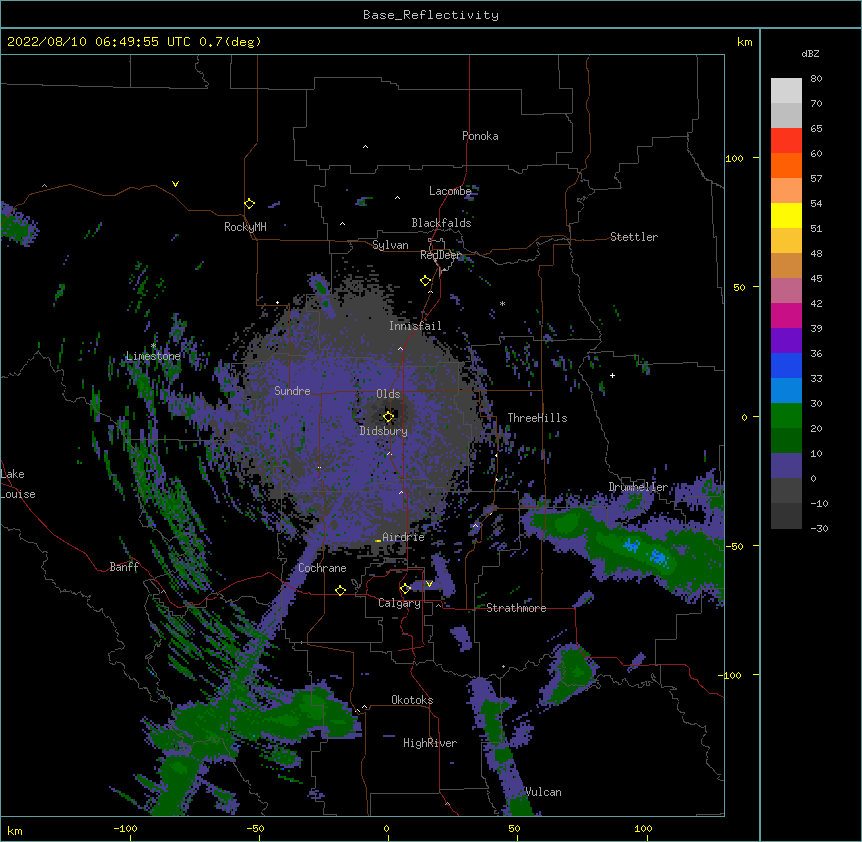Pick the light grey swatch between 80 and 70 dBZ
The height and width of the screenshot is (842, 862).
pyautogui.click(x=786, y=91)
